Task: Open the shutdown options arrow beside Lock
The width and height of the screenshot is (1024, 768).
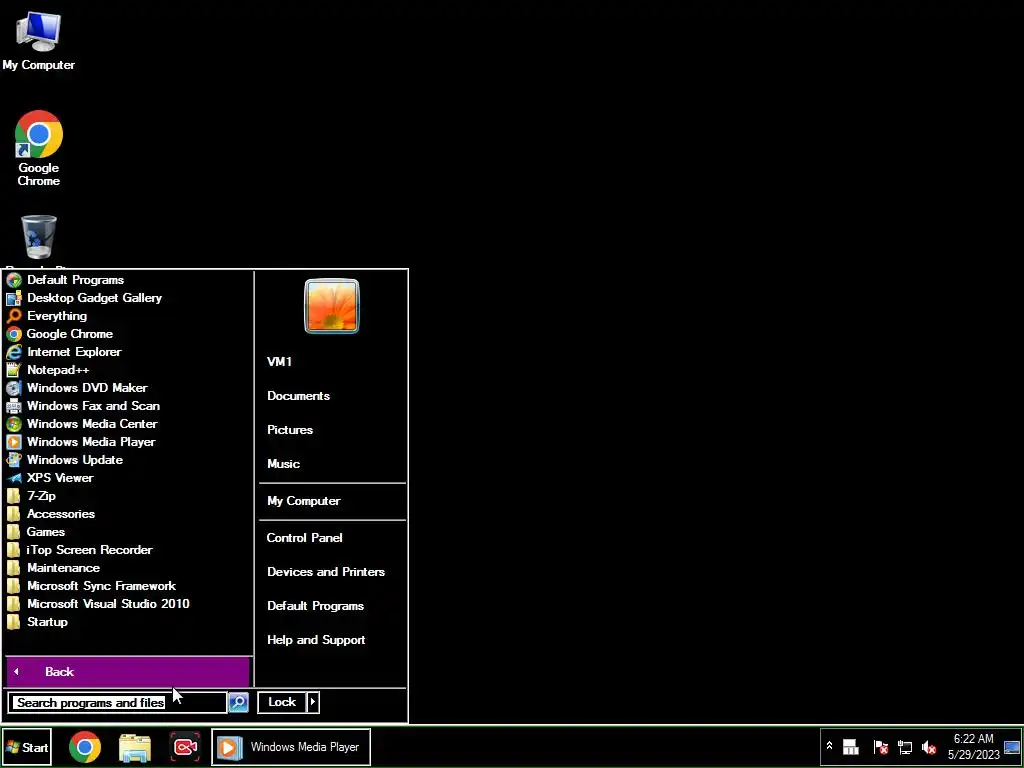Action: [x=313, y=702]
